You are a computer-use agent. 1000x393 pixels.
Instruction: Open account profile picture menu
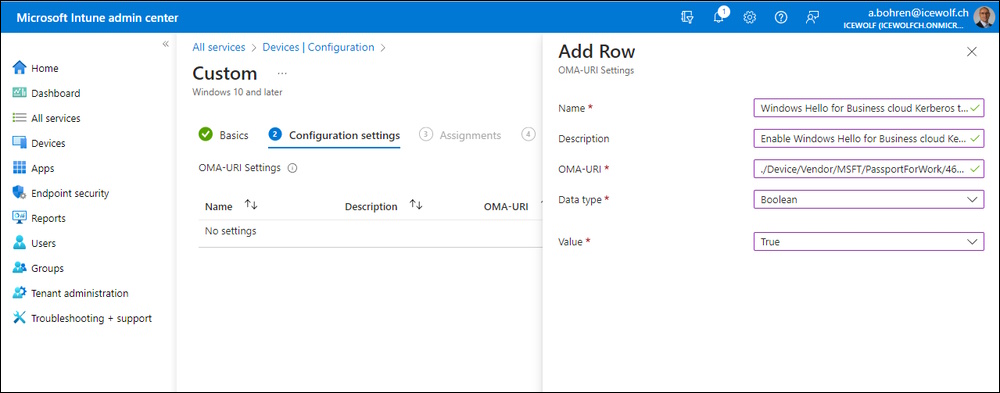984,17
